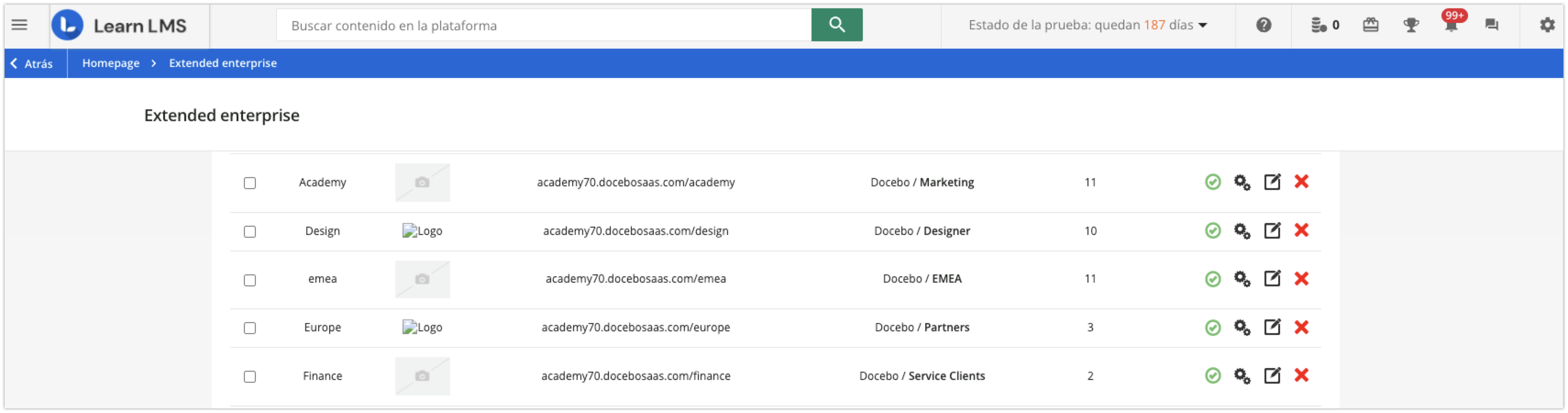Toggle active status for Europe row
The image size is (1568, 413).
click(1213, 328)
